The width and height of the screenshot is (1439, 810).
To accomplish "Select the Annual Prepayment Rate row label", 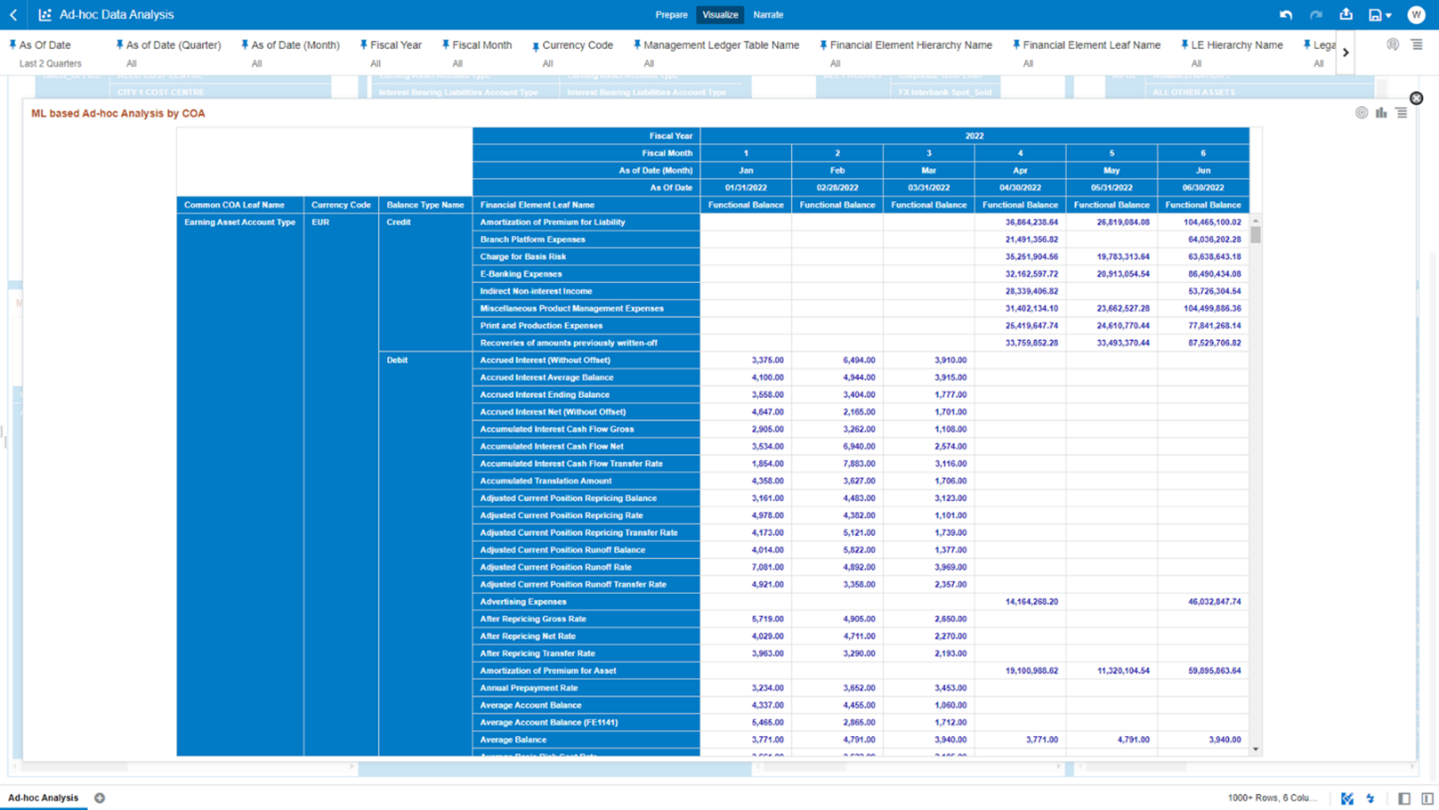I will [x=586, y=688].
